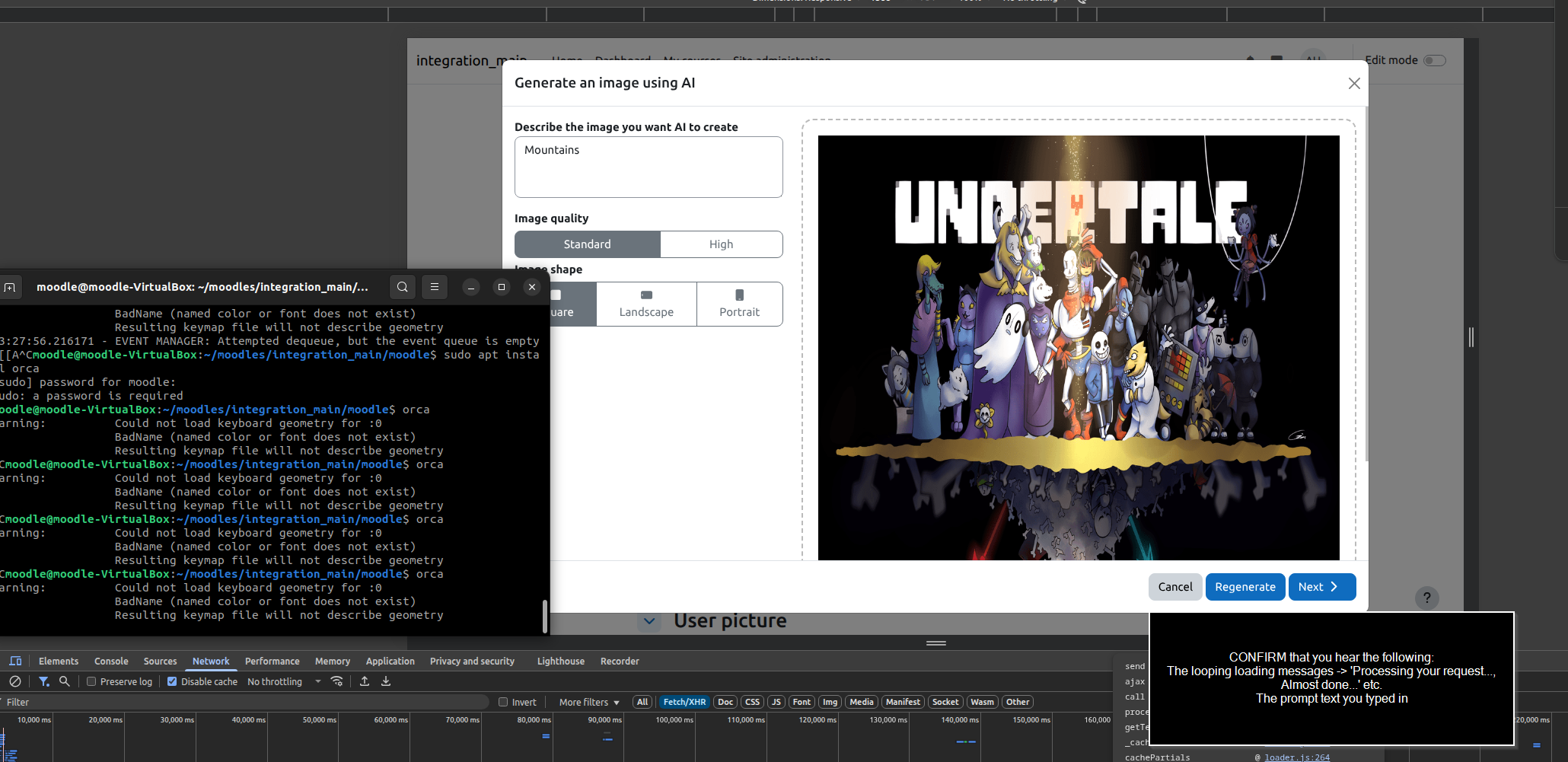Open Application tab

click(390, 661)
